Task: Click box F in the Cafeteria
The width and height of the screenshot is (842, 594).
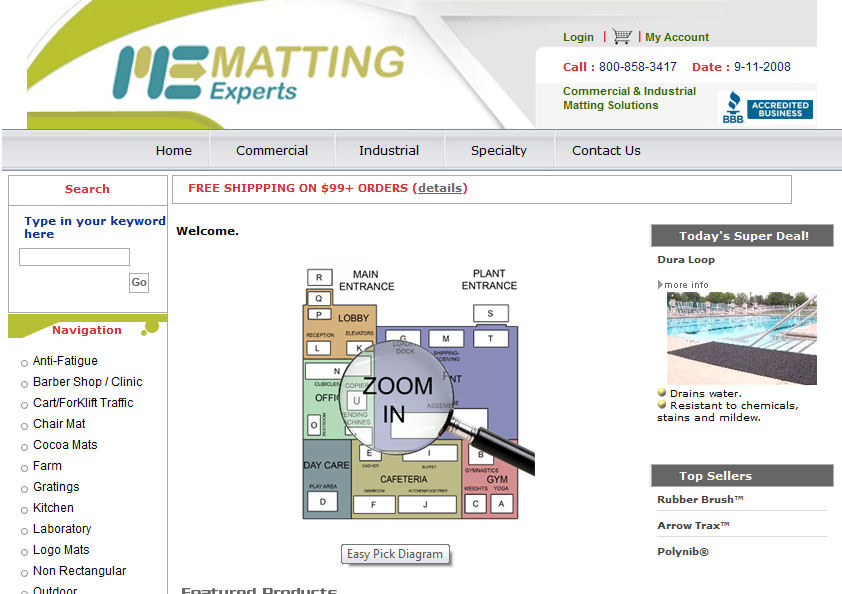Action: 374,504
